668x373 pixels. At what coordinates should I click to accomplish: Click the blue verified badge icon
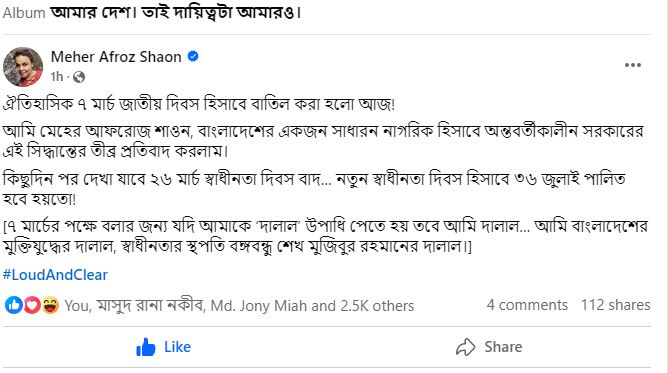(193, 56)
